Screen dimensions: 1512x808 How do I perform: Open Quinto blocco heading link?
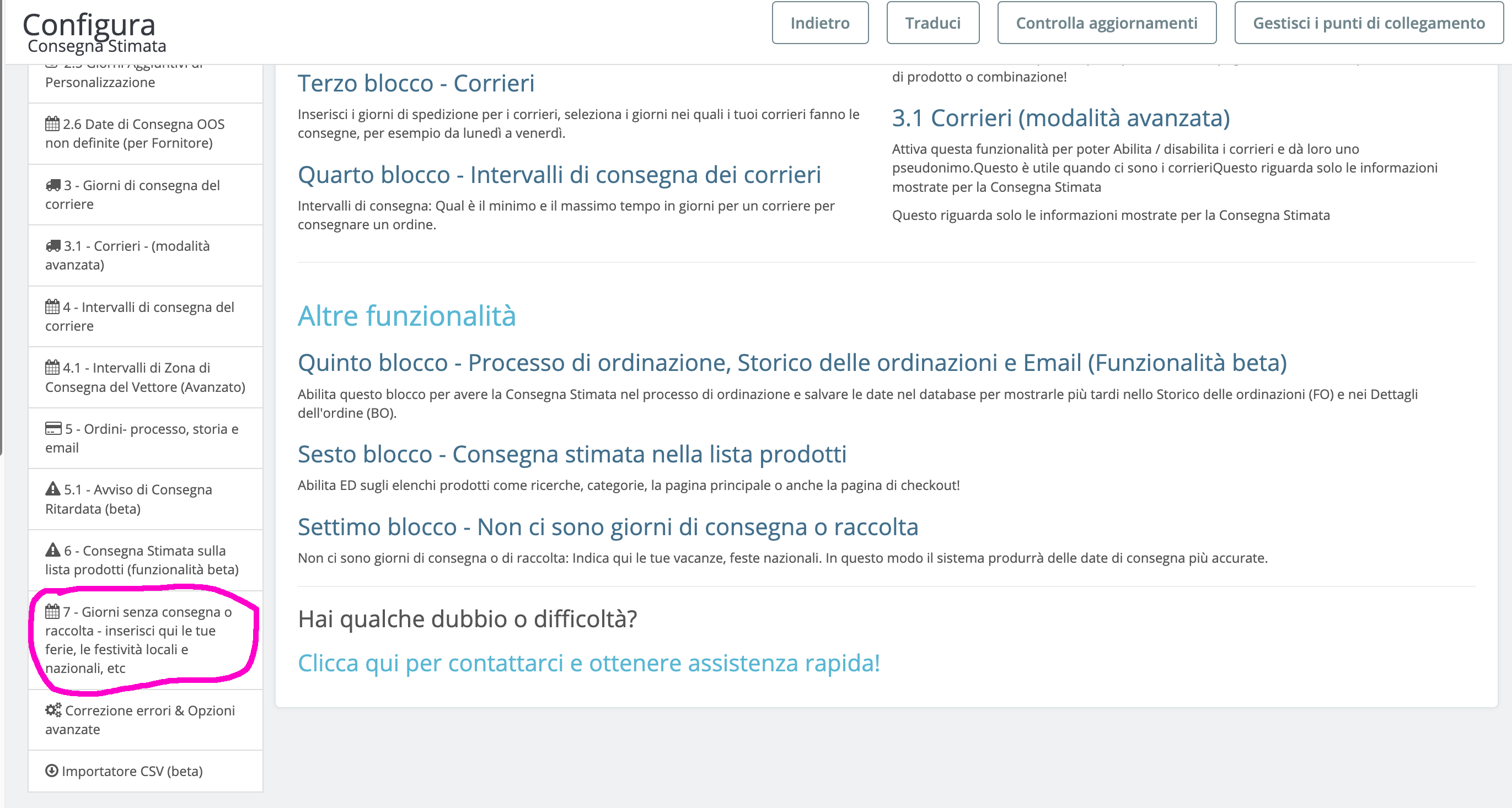(x=792, y=363)
